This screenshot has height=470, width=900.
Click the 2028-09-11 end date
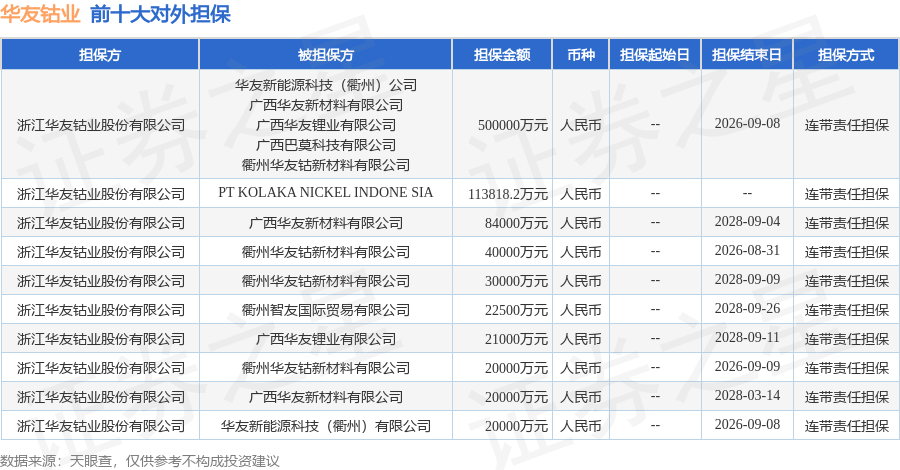pyautogui.click(x=747, y=337)
